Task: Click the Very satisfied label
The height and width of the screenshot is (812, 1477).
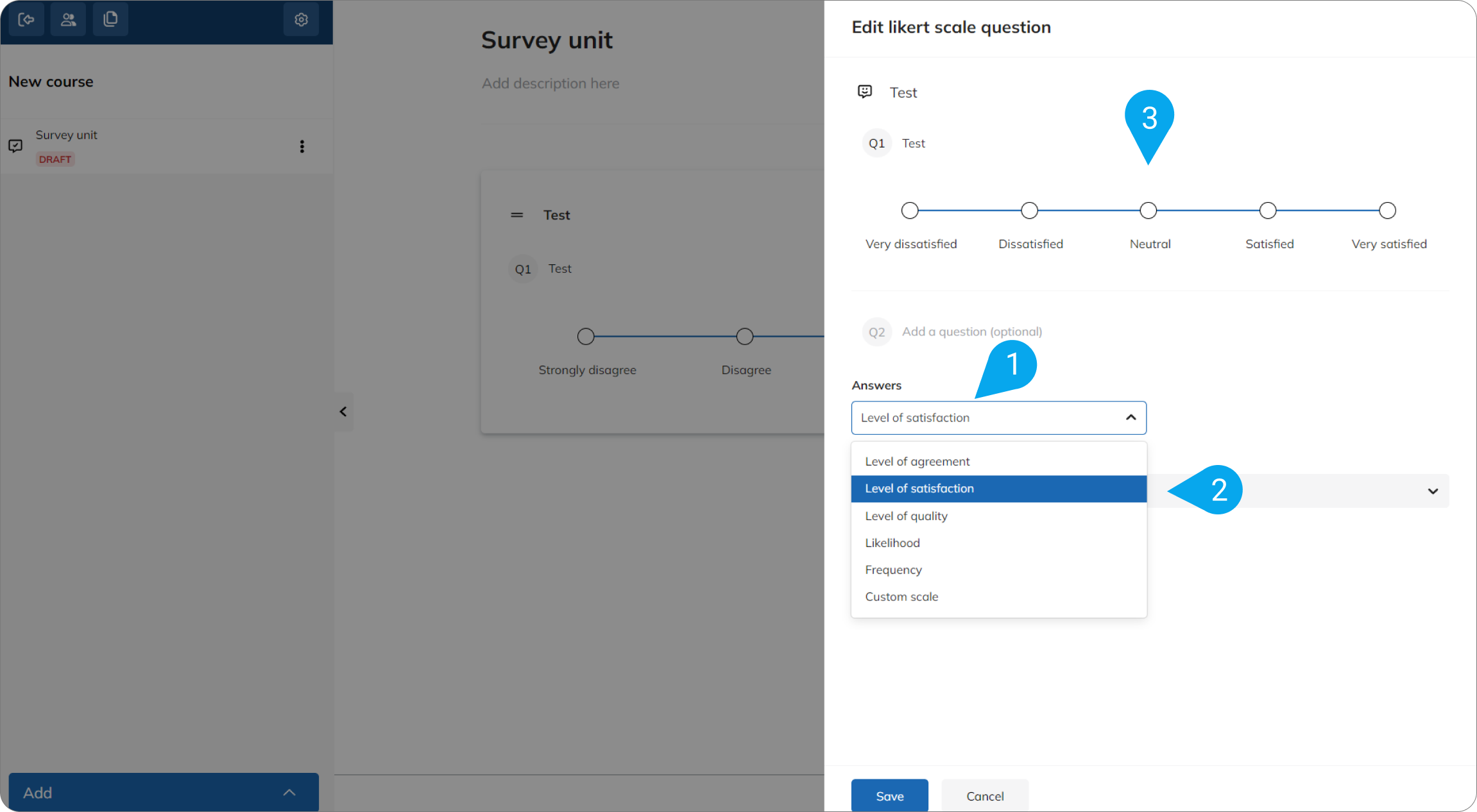Action: tap(1388, 244)
